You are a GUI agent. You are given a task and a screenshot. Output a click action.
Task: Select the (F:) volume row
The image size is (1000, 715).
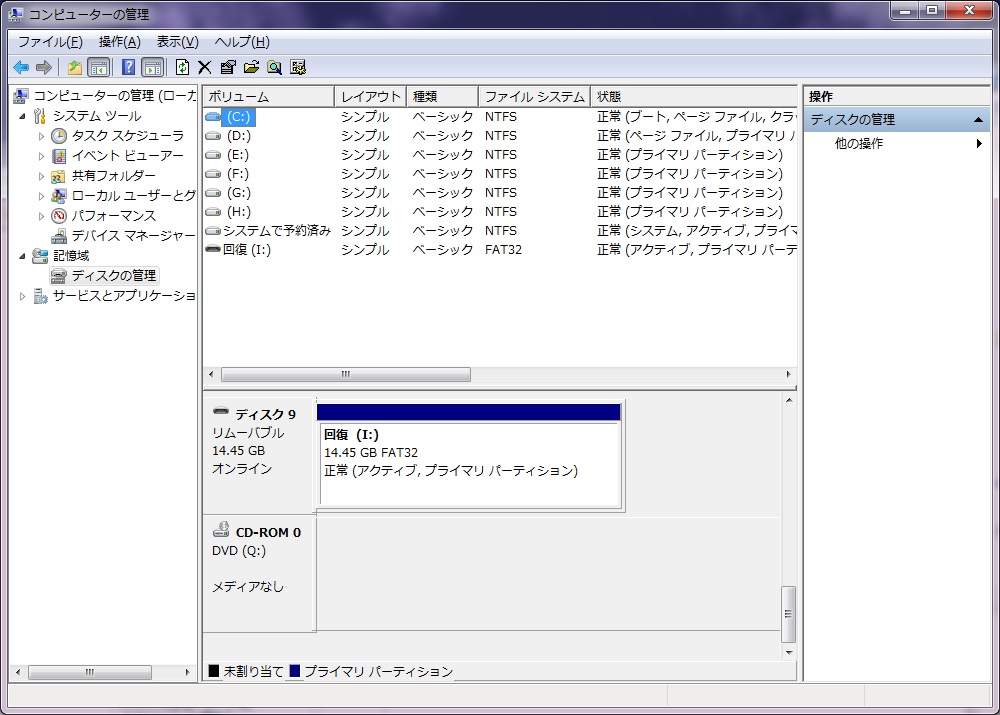(x=500, y=173)
